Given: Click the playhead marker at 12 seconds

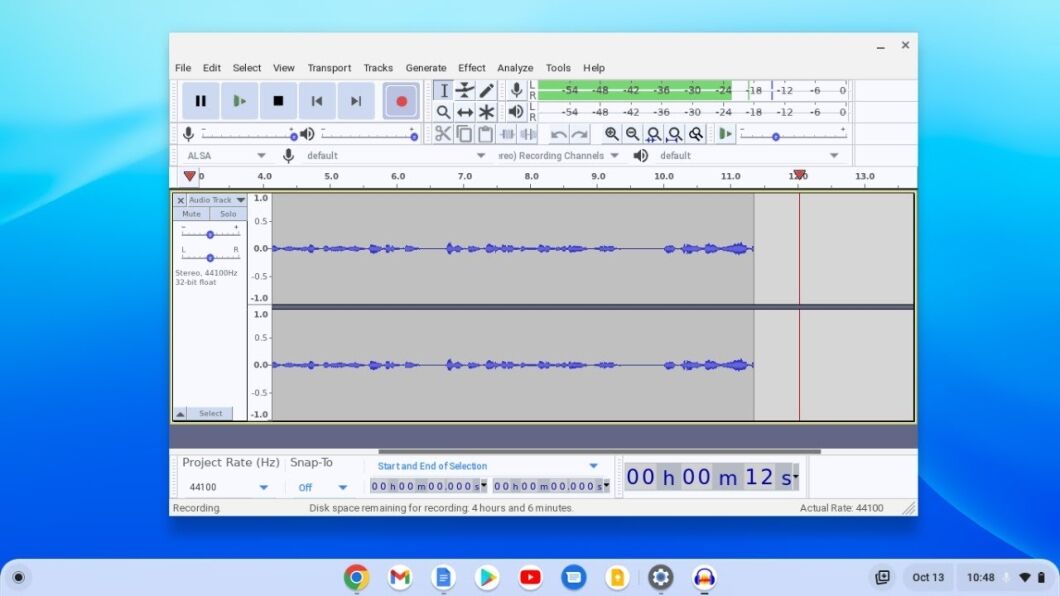Looking at the screenshot, I should (x=799, y=175).
